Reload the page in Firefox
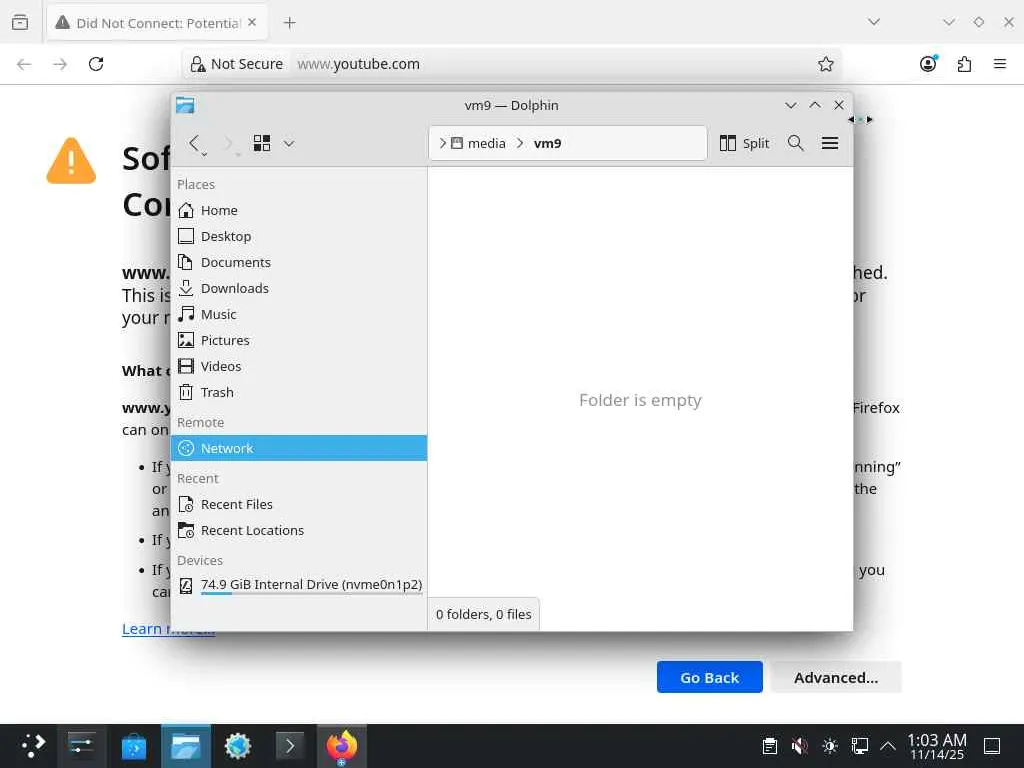The width and height of the screenshot is (1024, 768). point(96,64)
